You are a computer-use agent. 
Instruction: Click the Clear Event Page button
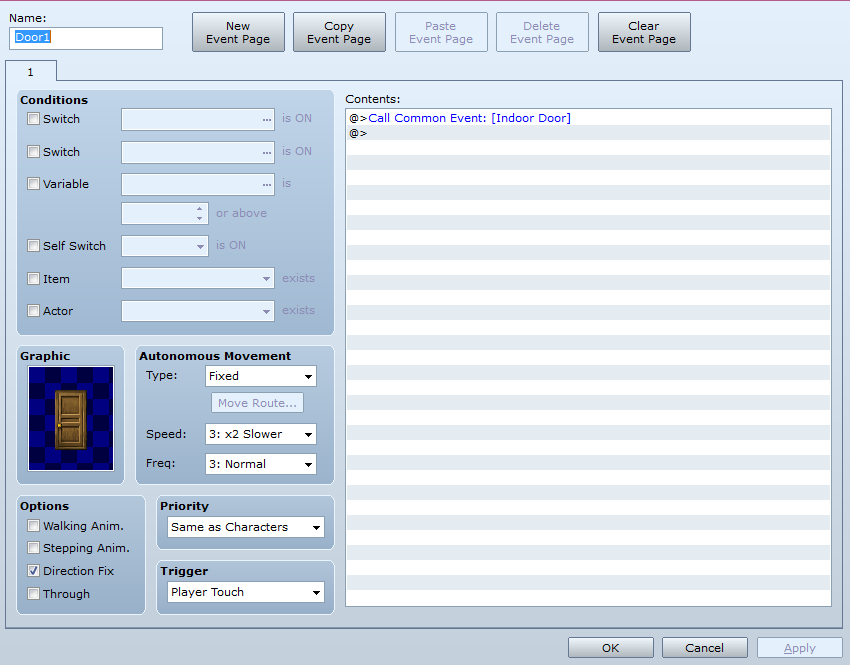pos(644,33)
